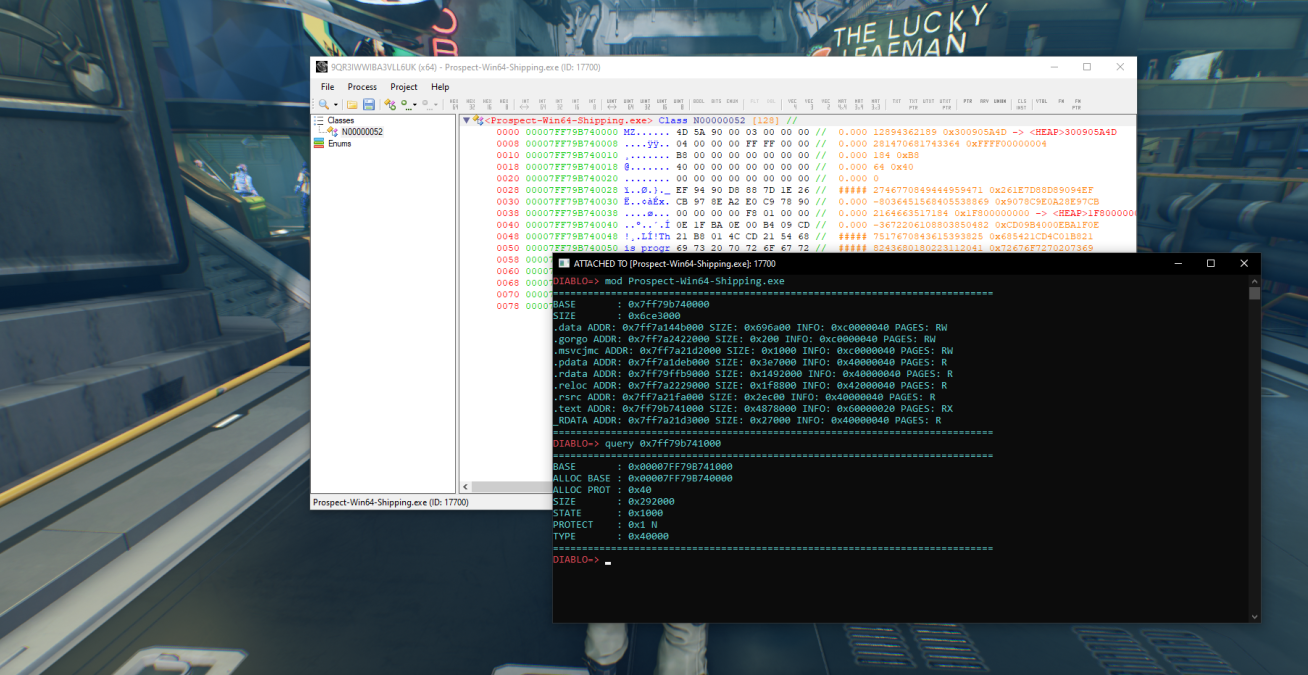Open the Process menu
The height and width of the screenshot is (675, 1308).
[361, 87]
